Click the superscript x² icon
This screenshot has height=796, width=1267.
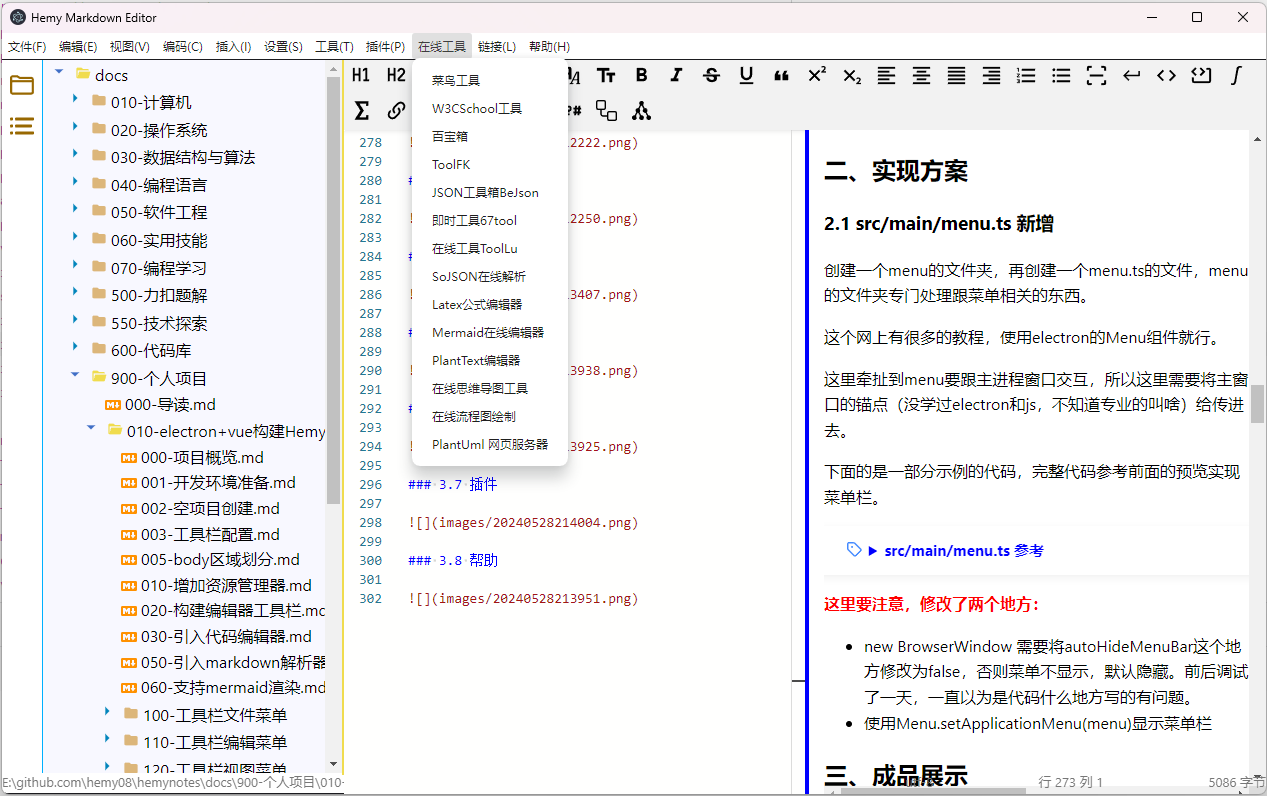(x=816, y=75)
